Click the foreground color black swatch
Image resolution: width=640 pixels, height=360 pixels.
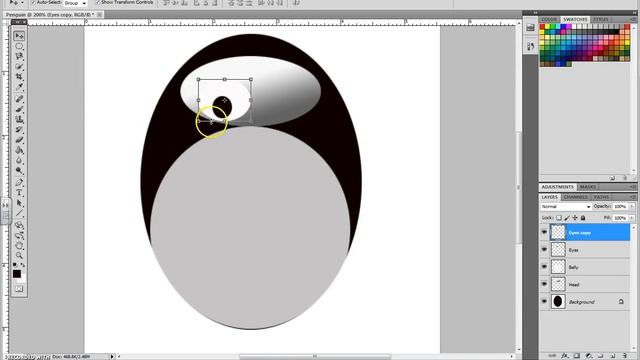pyautogui.click(x=17, y=273)
